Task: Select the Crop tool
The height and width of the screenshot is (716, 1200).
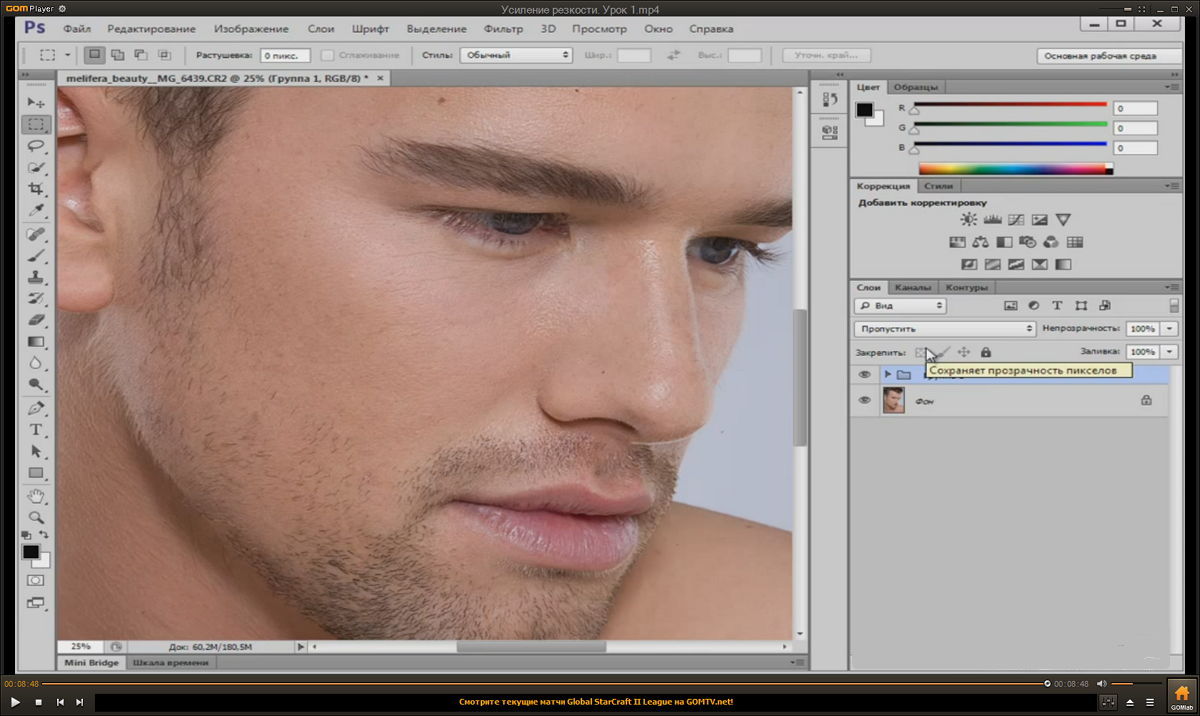Action: tap(36, 188)
